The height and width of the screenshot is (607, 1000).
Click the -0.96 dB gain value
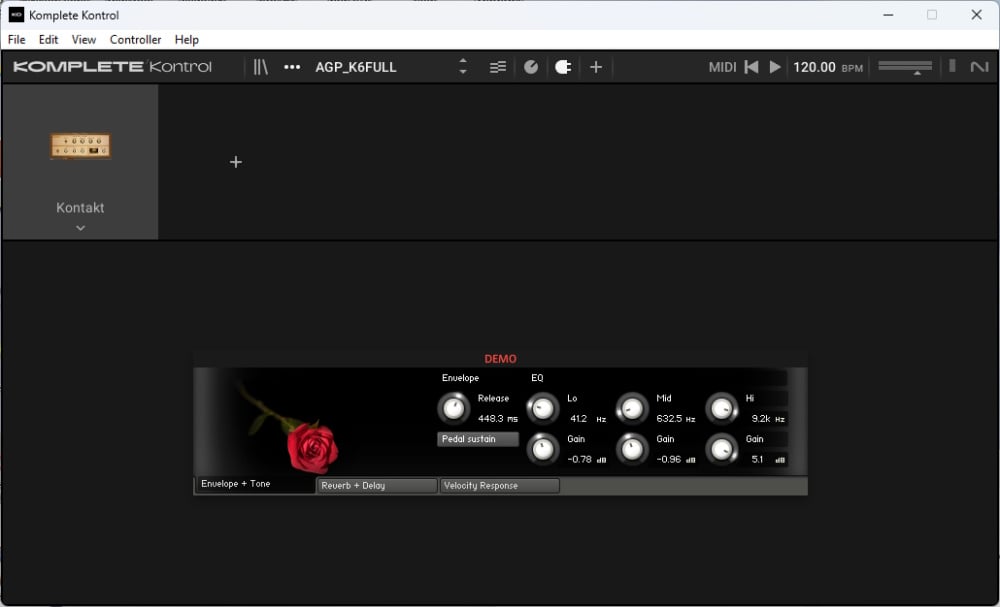point(675,459)
